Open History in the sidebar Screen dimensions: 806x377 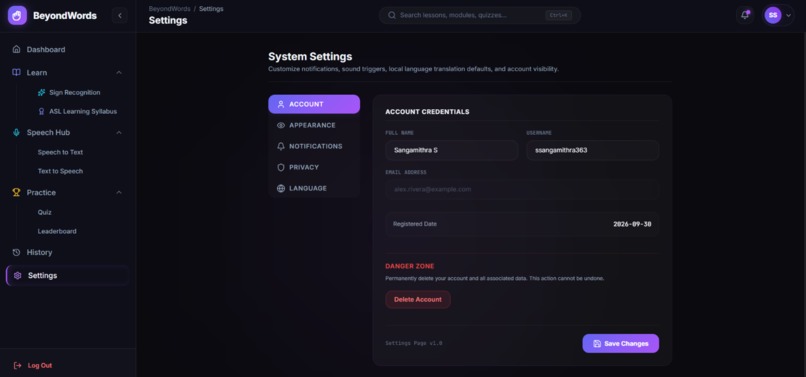tap(67, 253)
